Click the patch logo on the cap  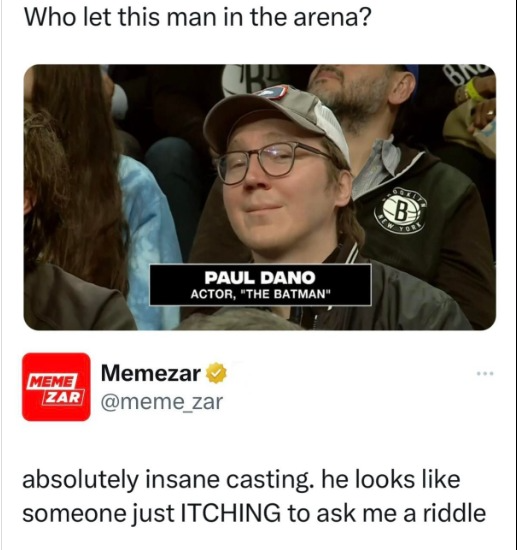tap(274, 93)
